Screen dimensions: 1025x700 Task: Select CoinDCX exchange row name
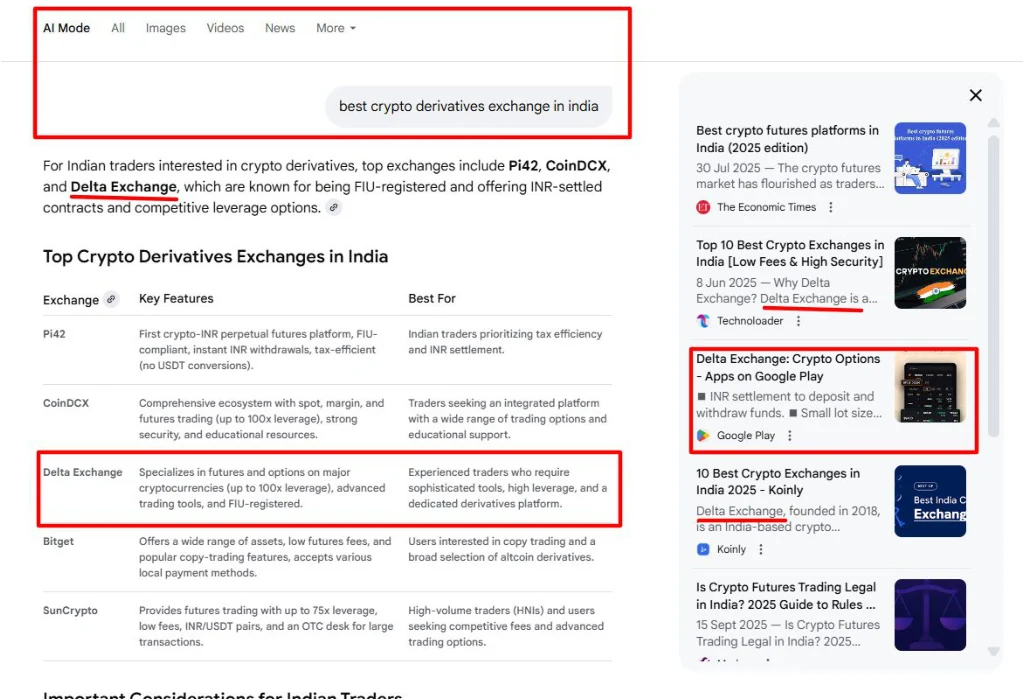(65, 403)
